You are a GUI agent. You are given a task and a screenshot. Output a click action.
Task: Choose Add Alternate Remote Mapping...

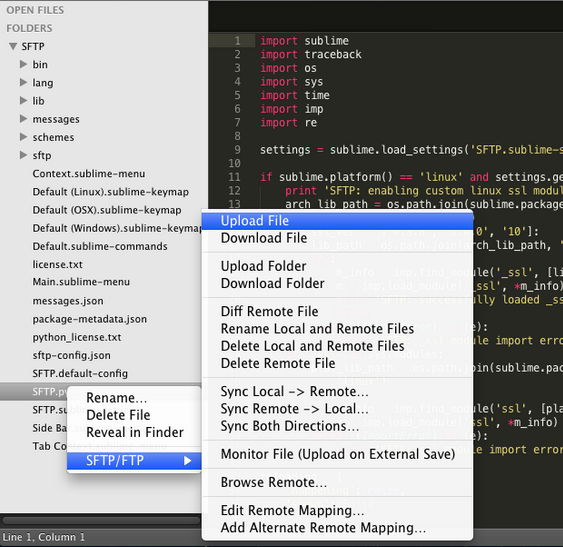[x=338, y=528]
